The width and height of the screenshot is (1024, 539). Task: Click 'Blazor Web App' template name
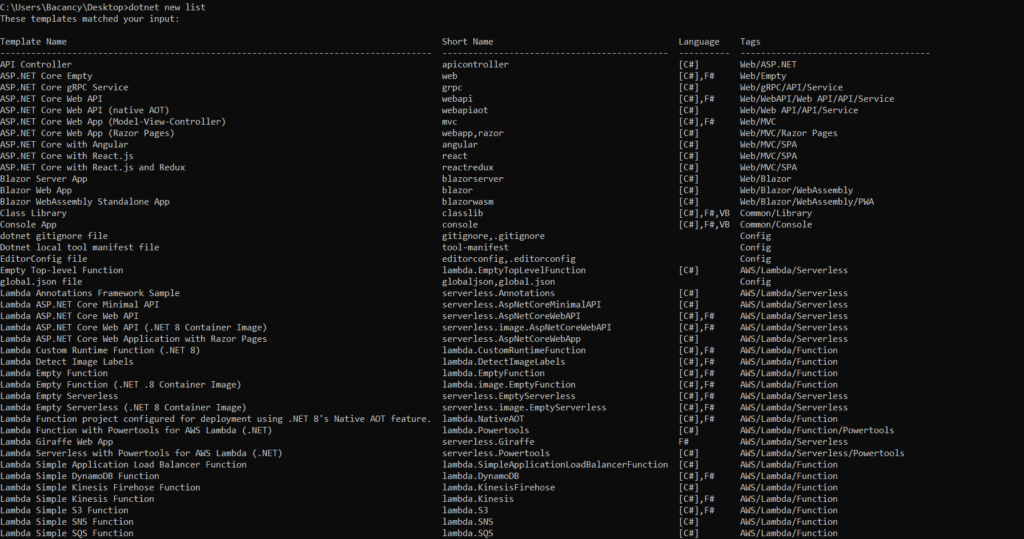click(x=36, y=190)
